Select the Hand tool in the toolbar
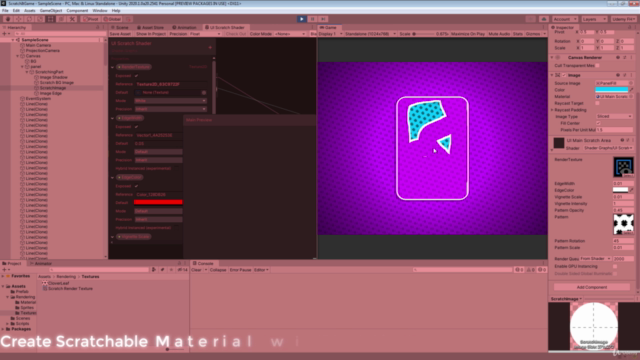The image size is (640, 360). 8,19
